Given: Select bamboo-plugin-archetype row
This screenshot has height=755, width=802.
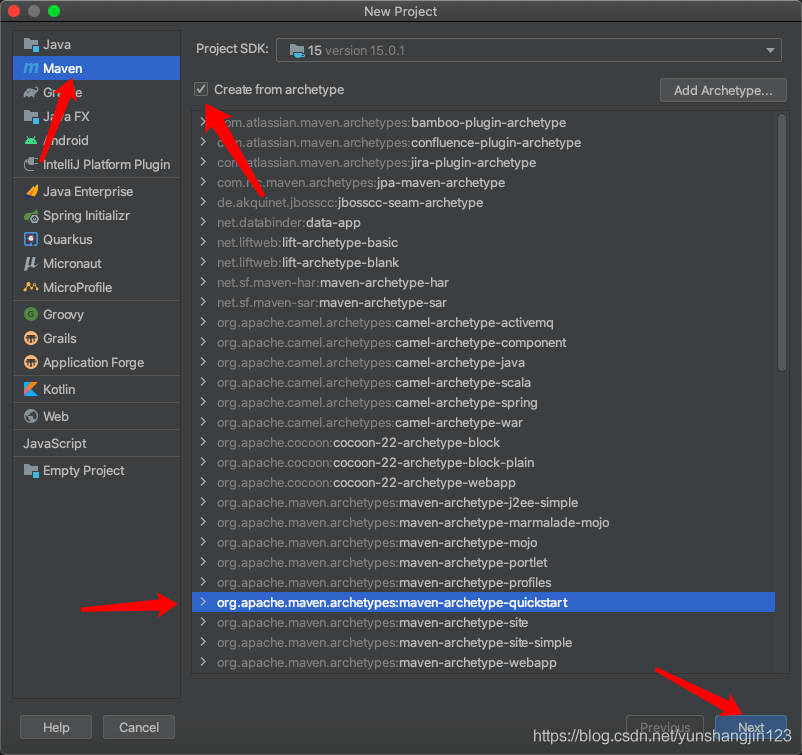Looking at the screenshot, I should tap(483, 122).
